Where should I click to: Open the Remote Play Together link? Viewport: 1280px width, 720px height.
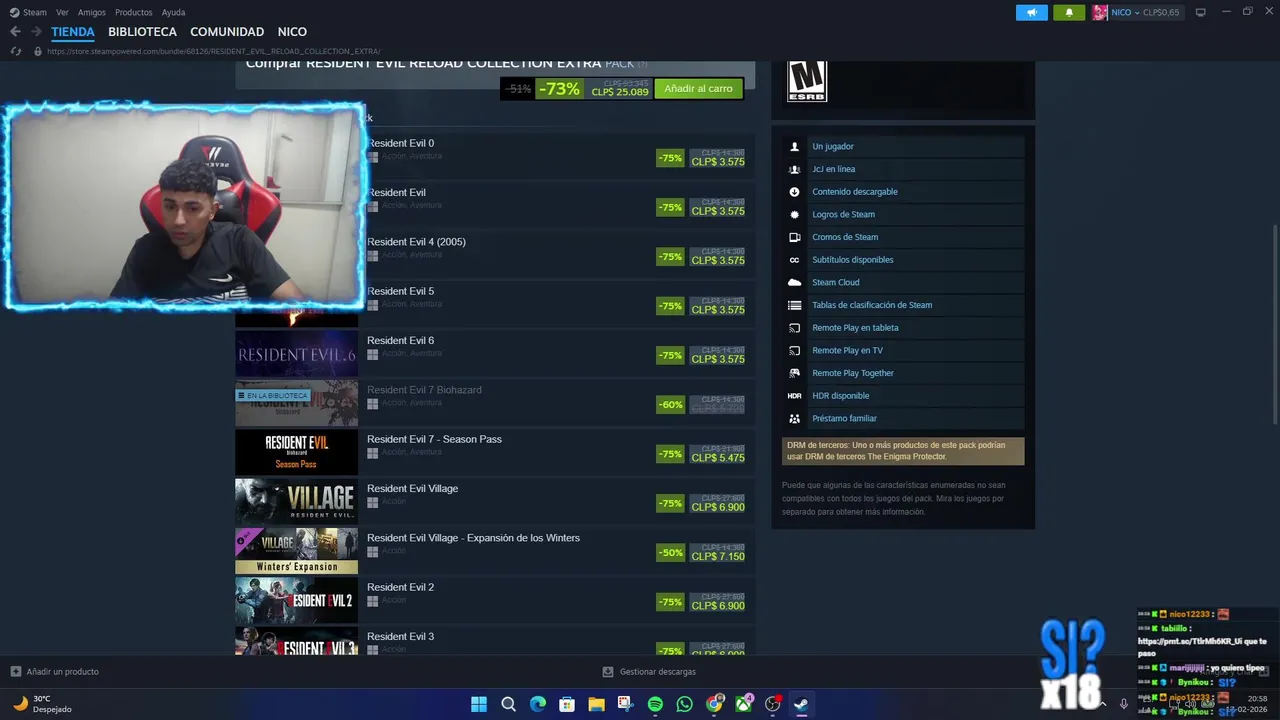[x=853, y=373]
